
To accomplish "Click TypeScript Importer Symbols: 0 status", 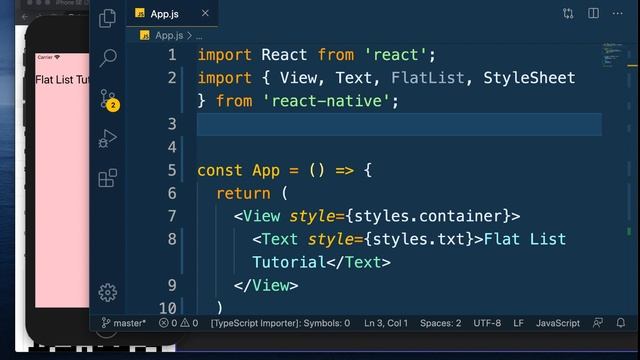I will [x=280, y=323].
